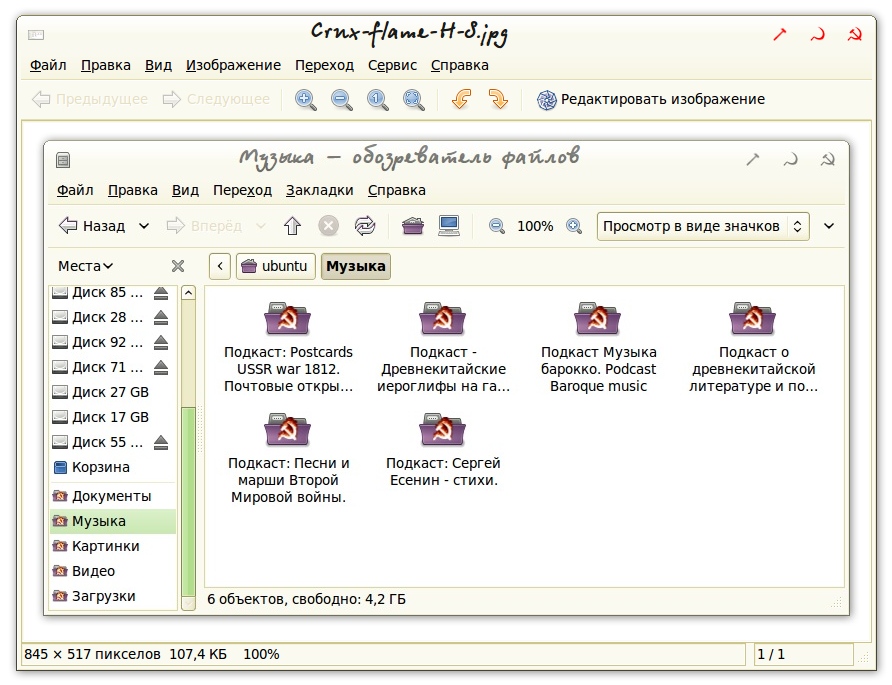This screenshot has width=892, height=685.
Task: Open Вид menu of image viewer
Action: coord(158,65)
